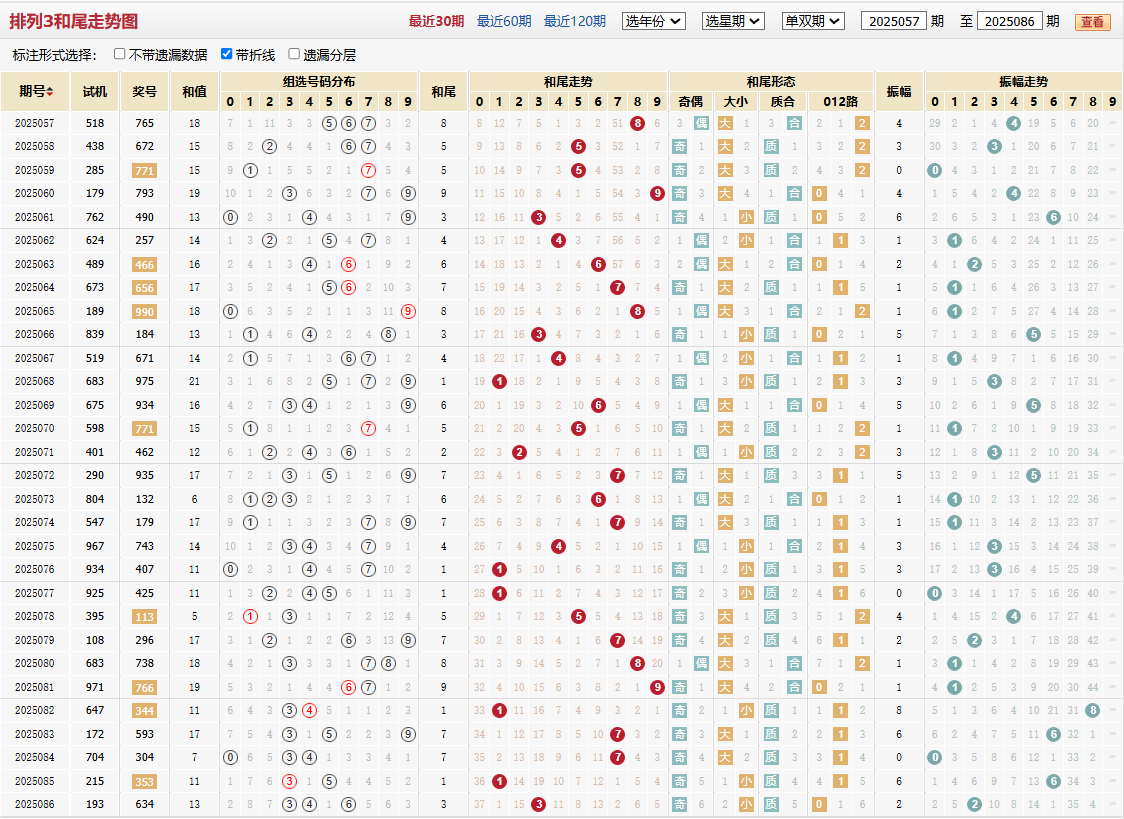Click the 奖号 column header
Screen dimensions: 1124x819
[x=145, y=92]
